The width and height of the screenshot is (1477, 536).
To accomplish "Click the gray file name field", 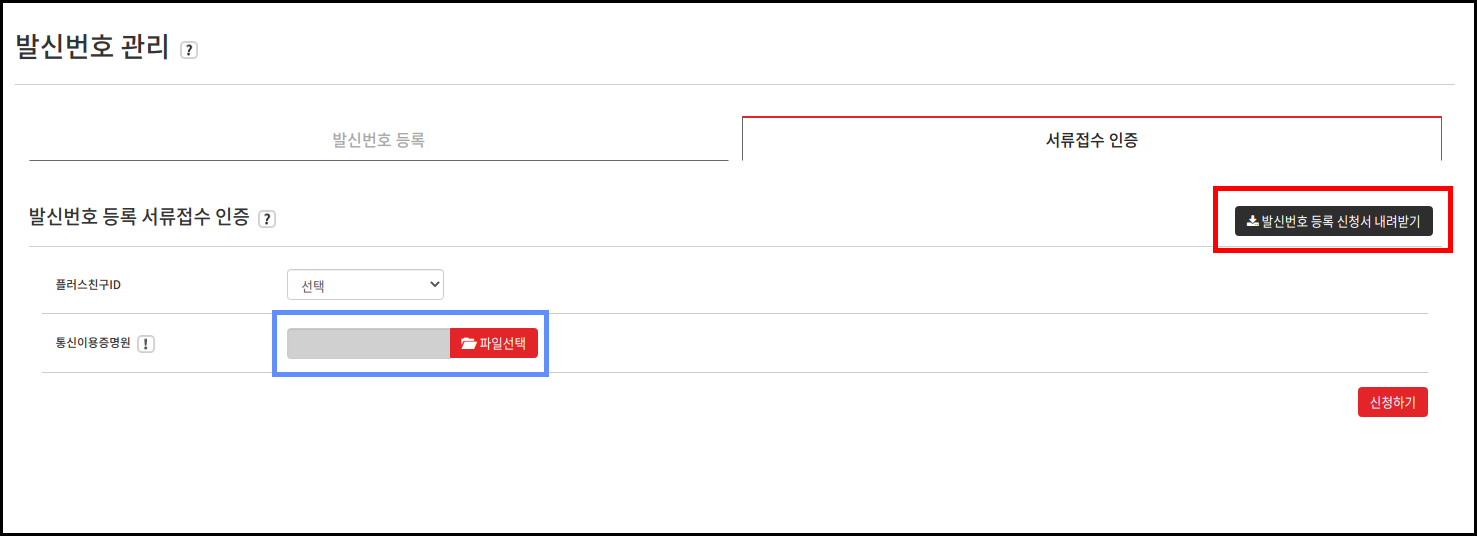I will [x=368, y=344].
